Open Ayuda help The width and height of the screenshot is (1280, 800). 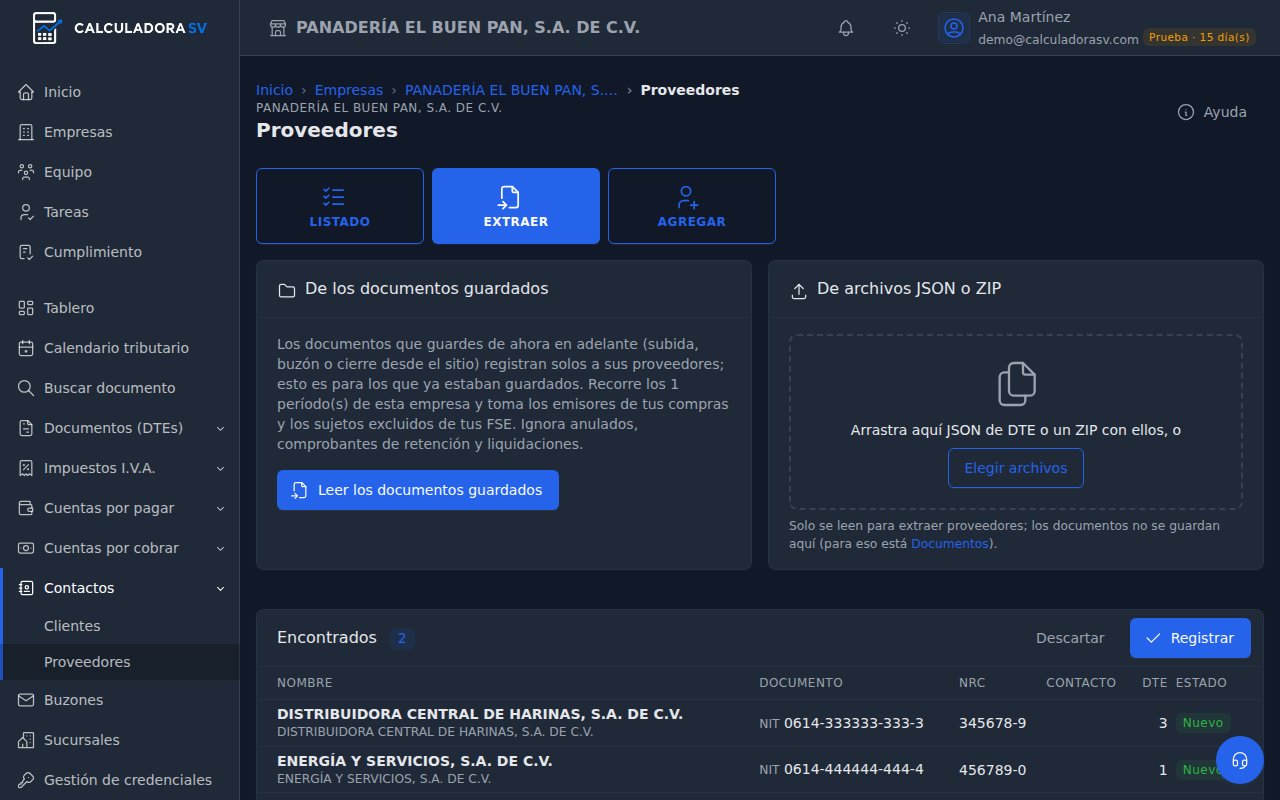(1212, 112)
